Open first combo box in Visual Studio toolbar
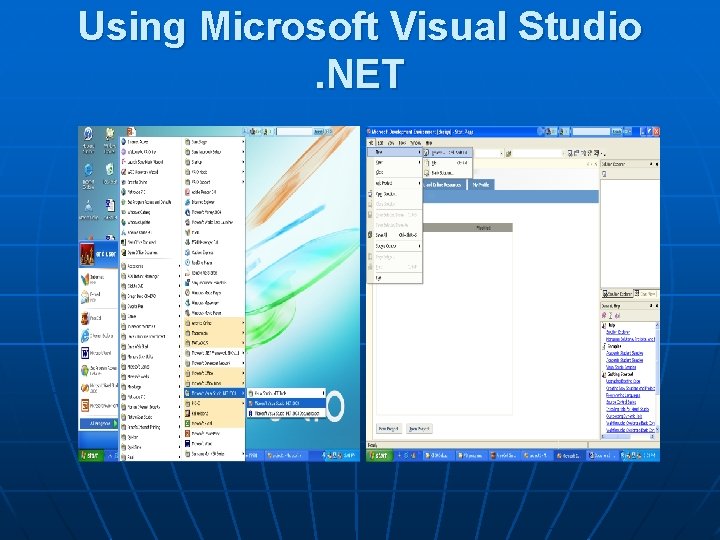This screenshot has height=540, width=720. (488, 153)
